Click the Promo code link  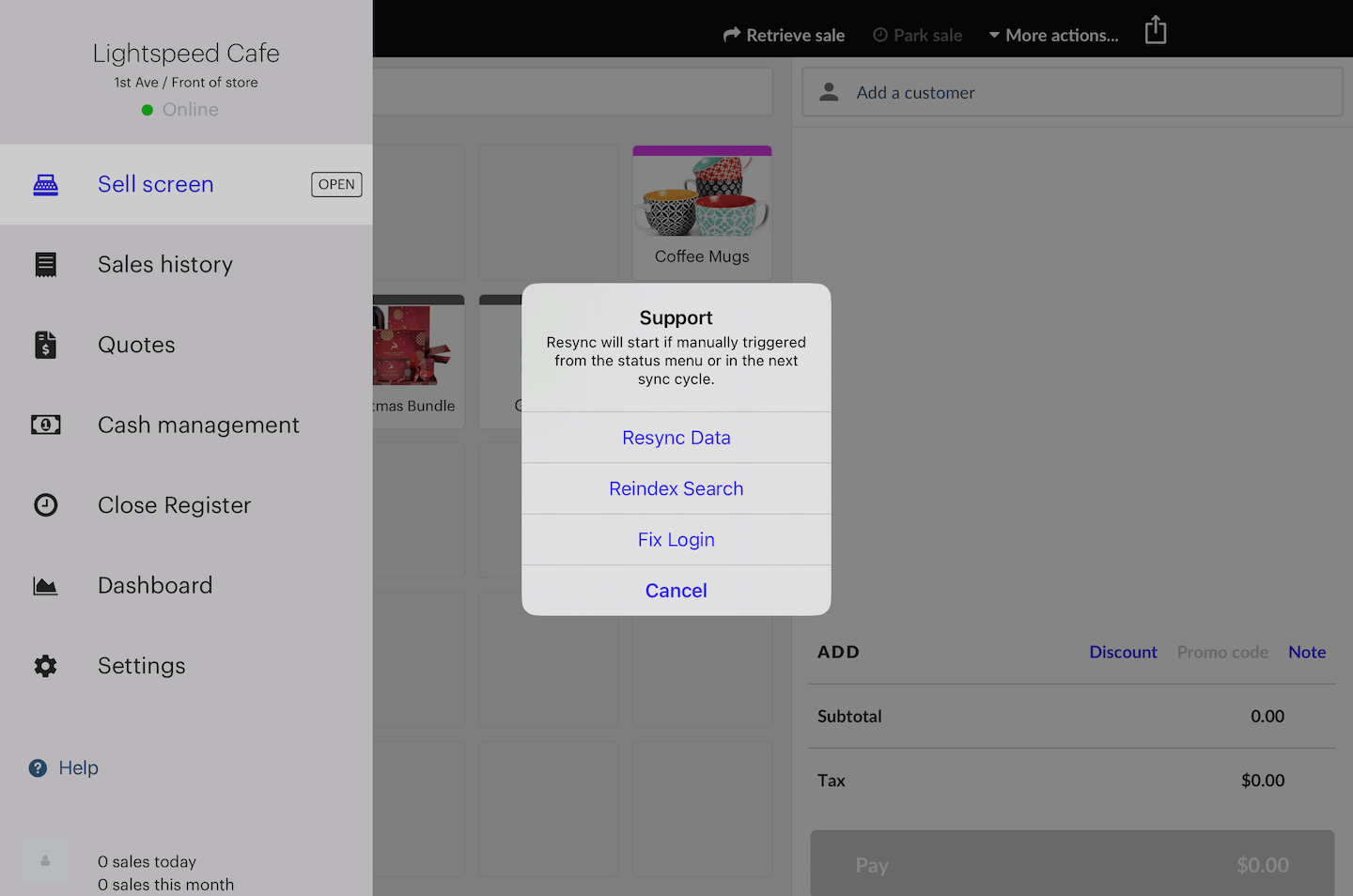(1222, 652)
